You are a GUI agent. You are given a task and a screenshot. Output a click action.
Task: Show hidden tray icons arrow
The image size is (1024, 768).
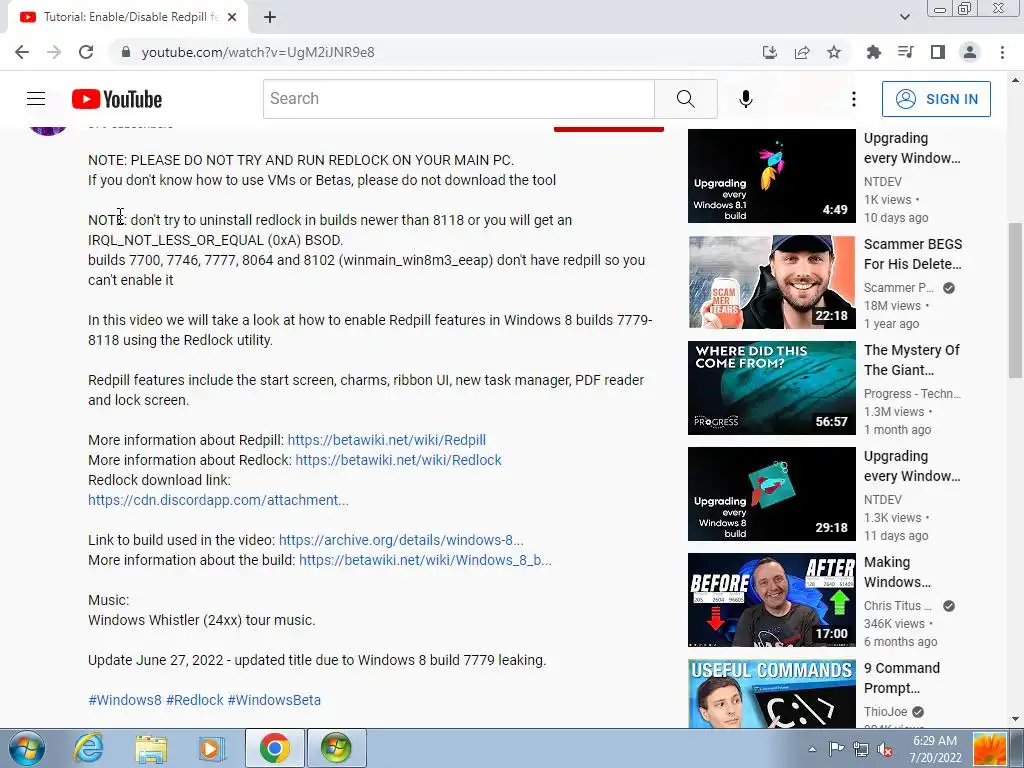[x=812, y=749]
